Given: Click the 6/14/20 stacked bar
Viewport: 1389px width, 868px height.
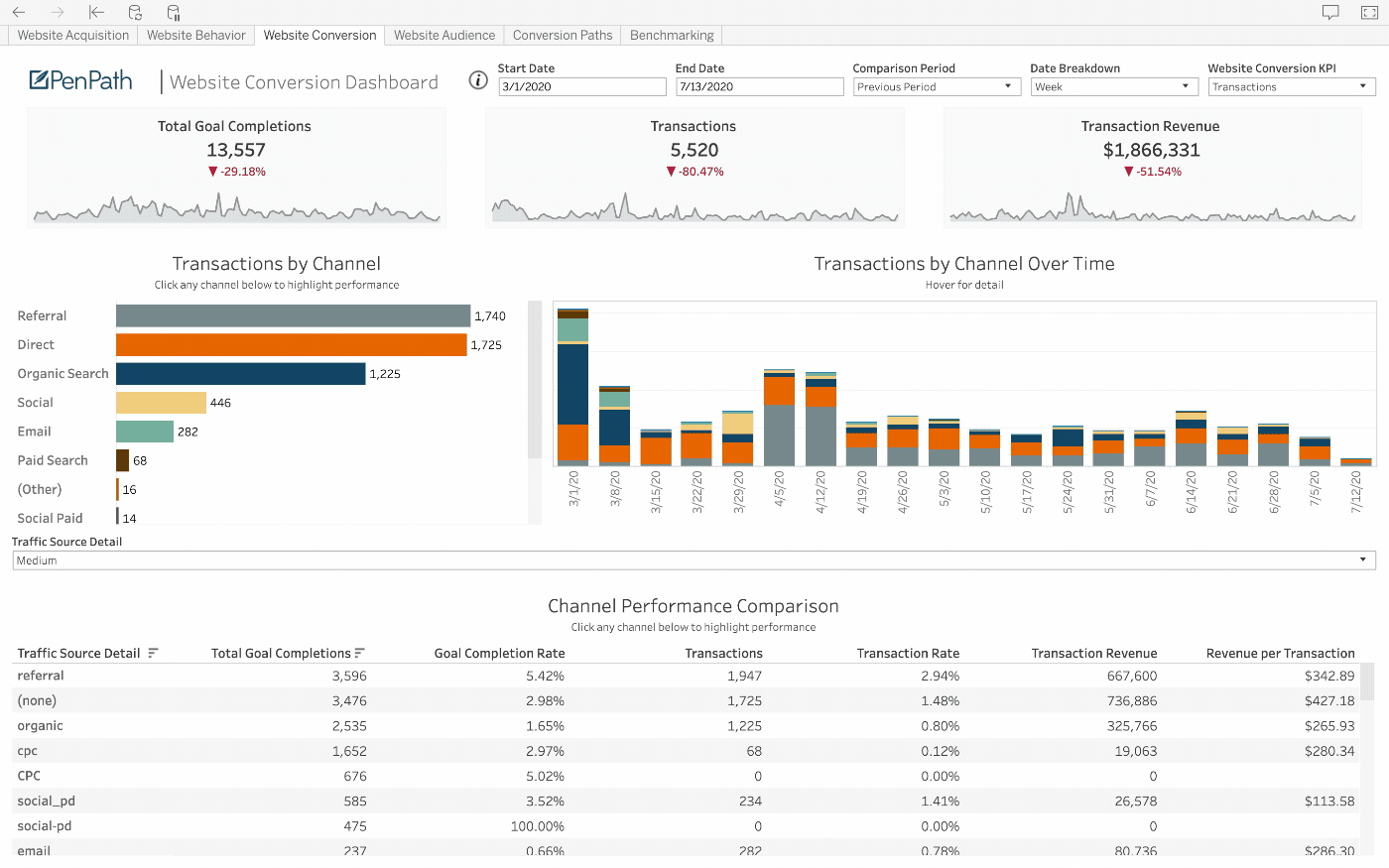Looking at the screenshot, I should 1191,437.
